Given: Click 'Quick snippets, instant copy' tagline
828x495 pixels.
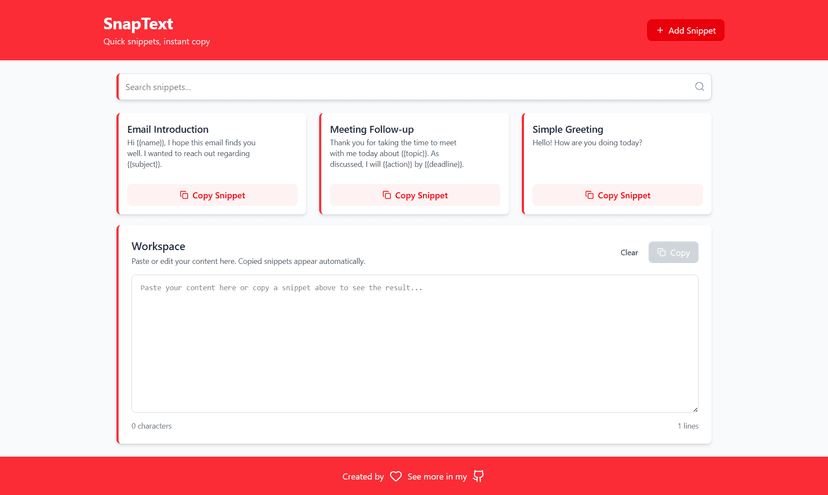Looking at the screenshot, I should [x=157, y=41].
